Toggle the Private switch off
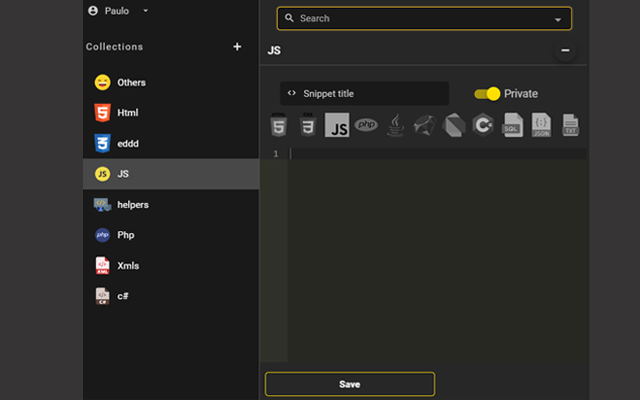The image size is (640, 400). 487,94
